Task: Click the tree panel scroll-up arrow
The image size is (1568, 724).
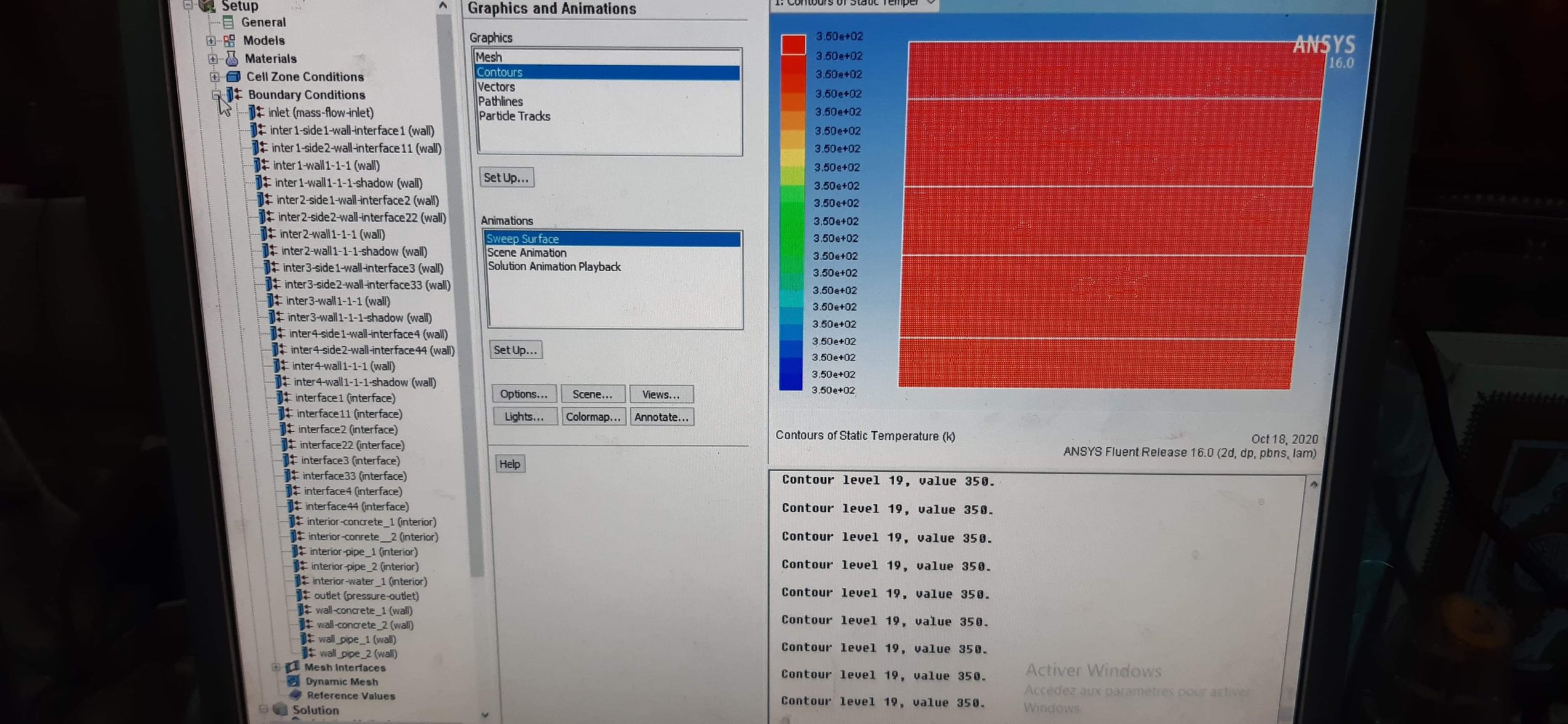Action: pyautogui.click(x=442, y=6)
